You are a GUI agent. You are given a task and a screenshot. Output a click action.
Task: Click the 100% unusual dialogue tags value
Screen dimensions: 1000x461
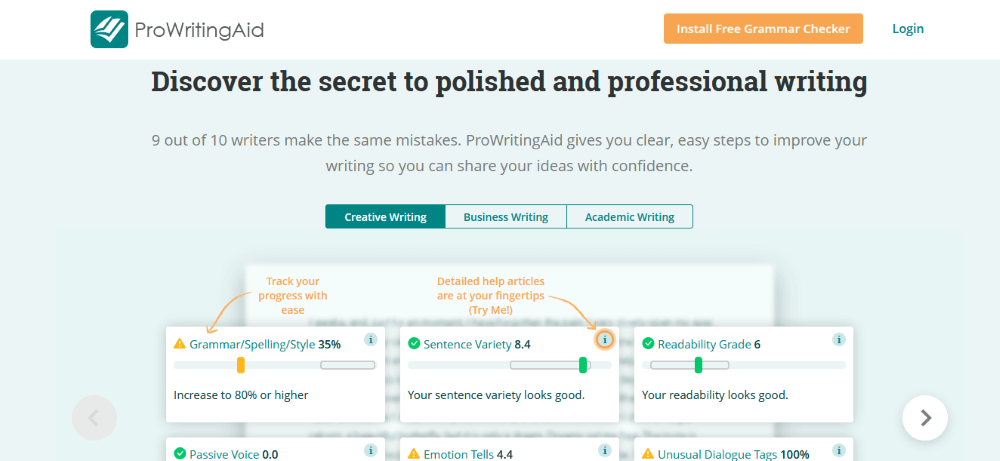coord(795,455)
